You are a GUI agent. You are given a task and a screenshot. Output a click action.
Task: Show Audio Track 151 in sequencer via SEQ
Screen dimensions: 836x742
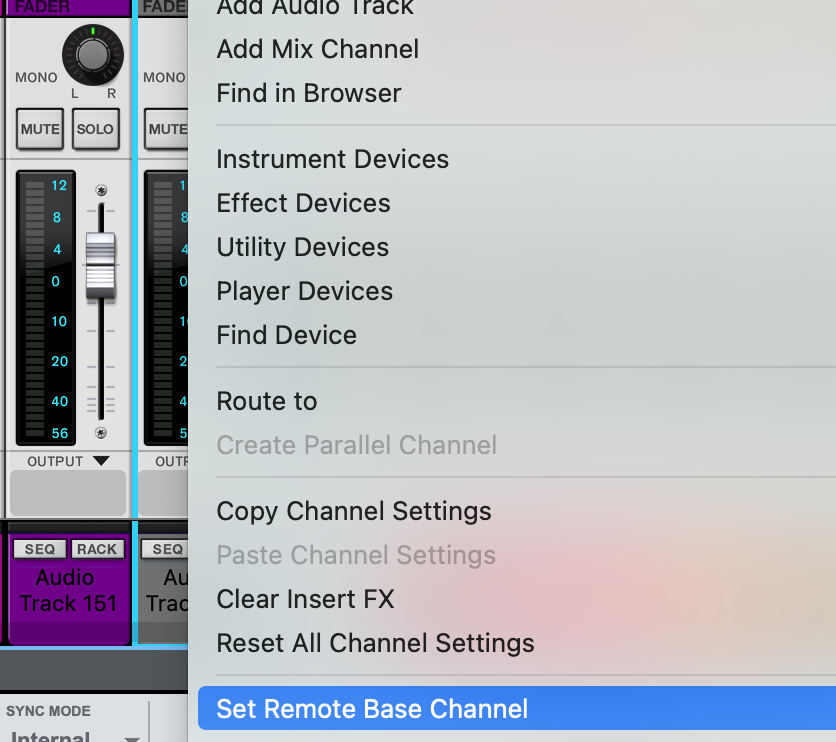tap(40, 549)
